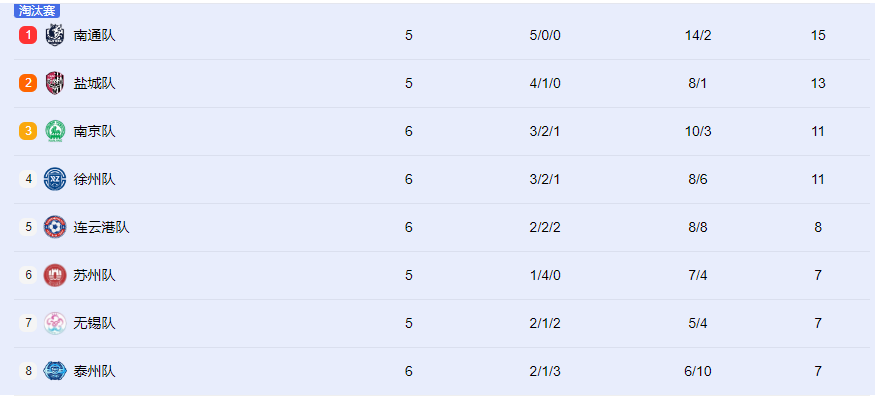Click 泰州队 goals record 6/10

[x=698, y=371]
